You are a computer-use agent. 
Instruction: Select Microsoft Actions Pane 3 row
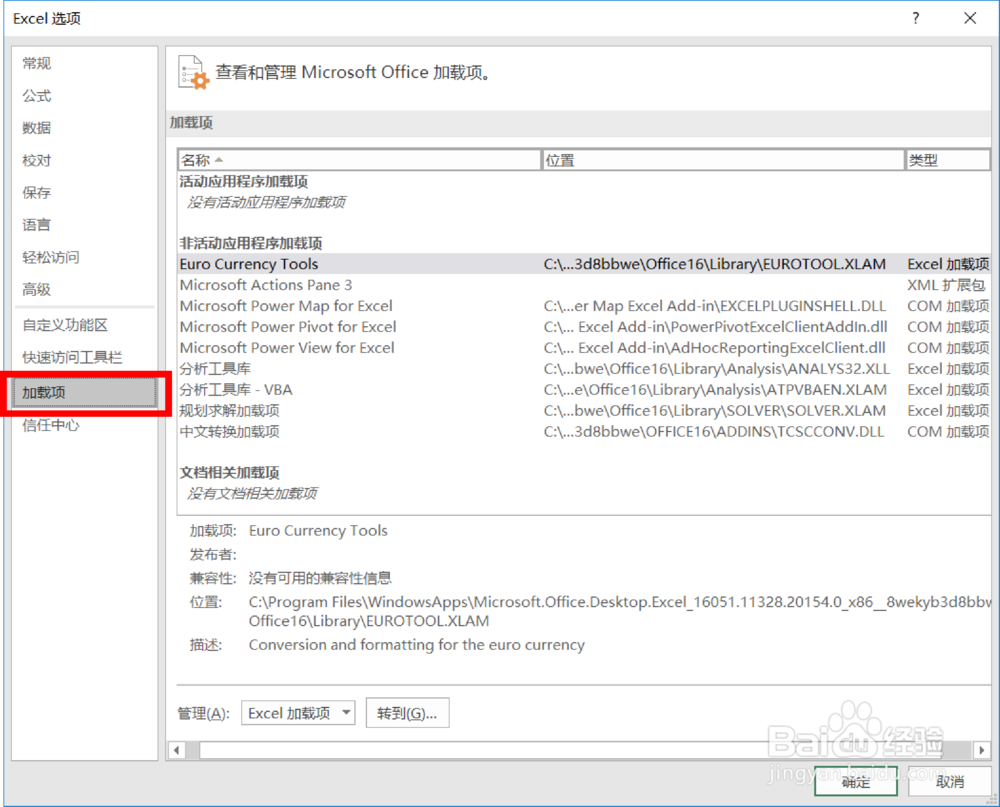(x=584, y=285)
